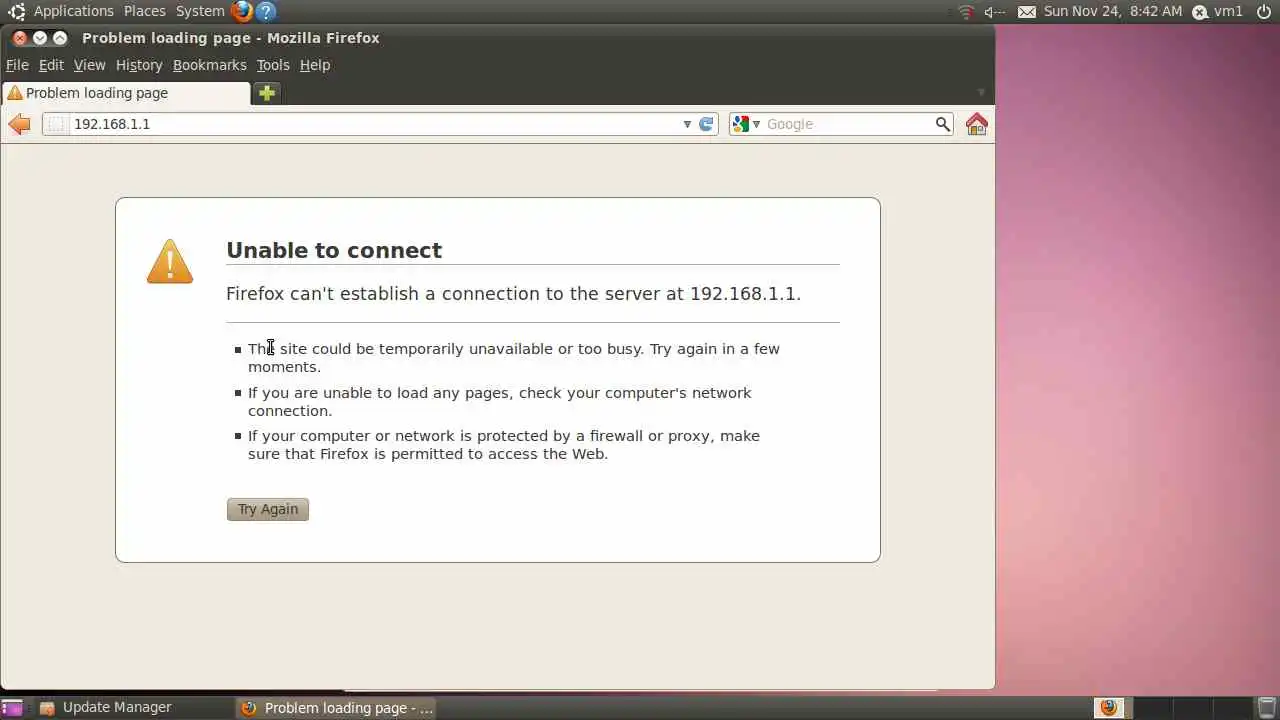The image size is (1280, 720).
Task: Open the Applications panel menu
Action: tap(74, 12)
